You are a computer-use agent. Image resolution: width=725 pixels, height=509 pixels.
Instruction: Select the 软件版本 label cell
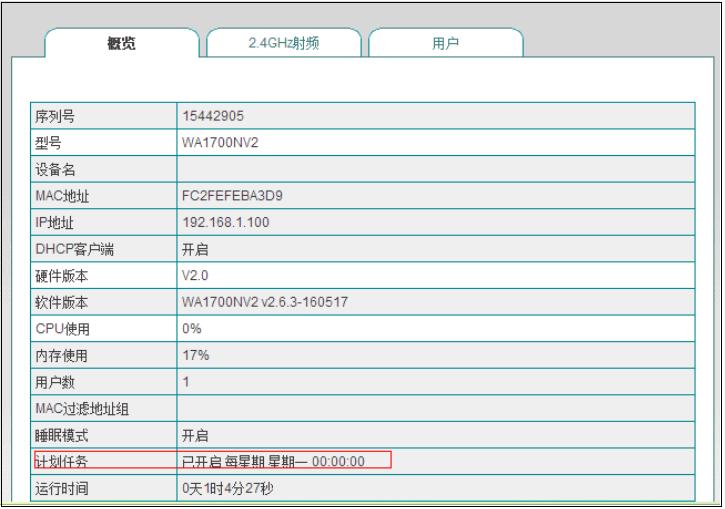click(104, 302)
